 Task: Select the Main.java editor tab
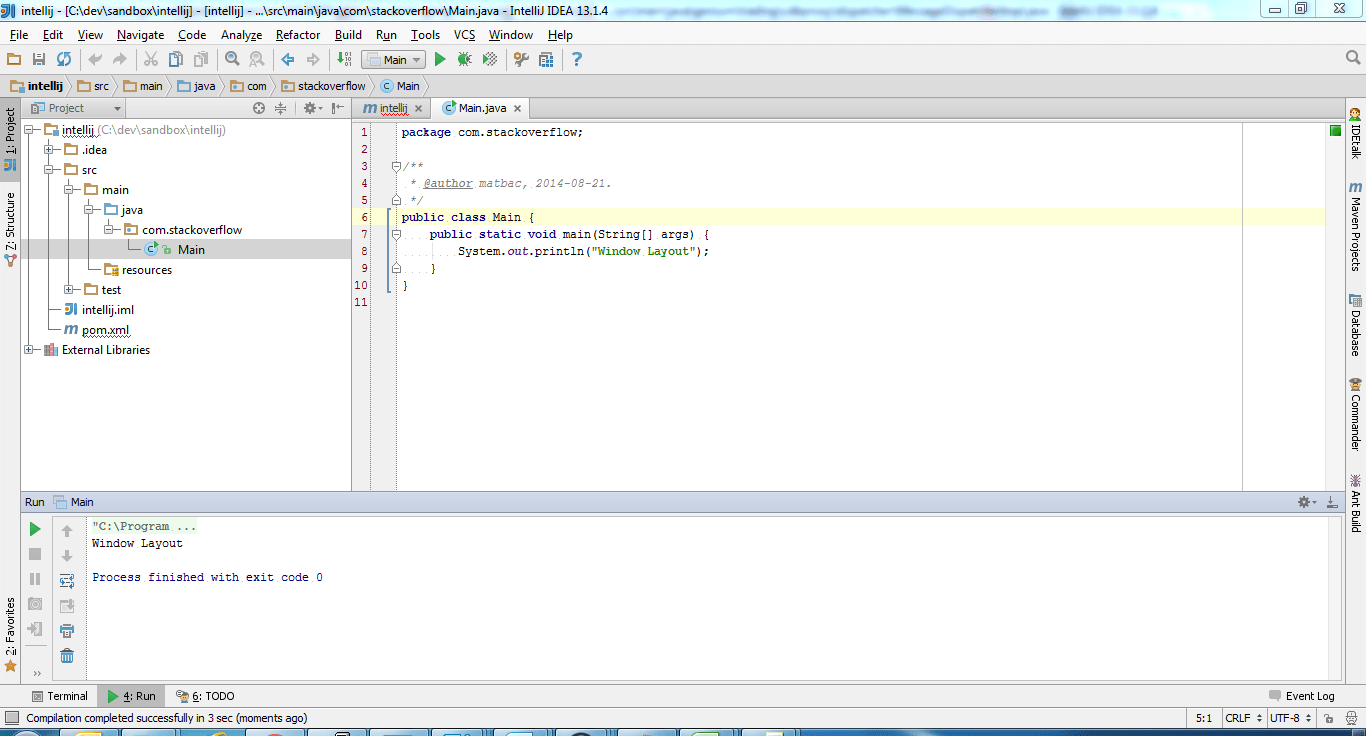click(x=483, y=108)
